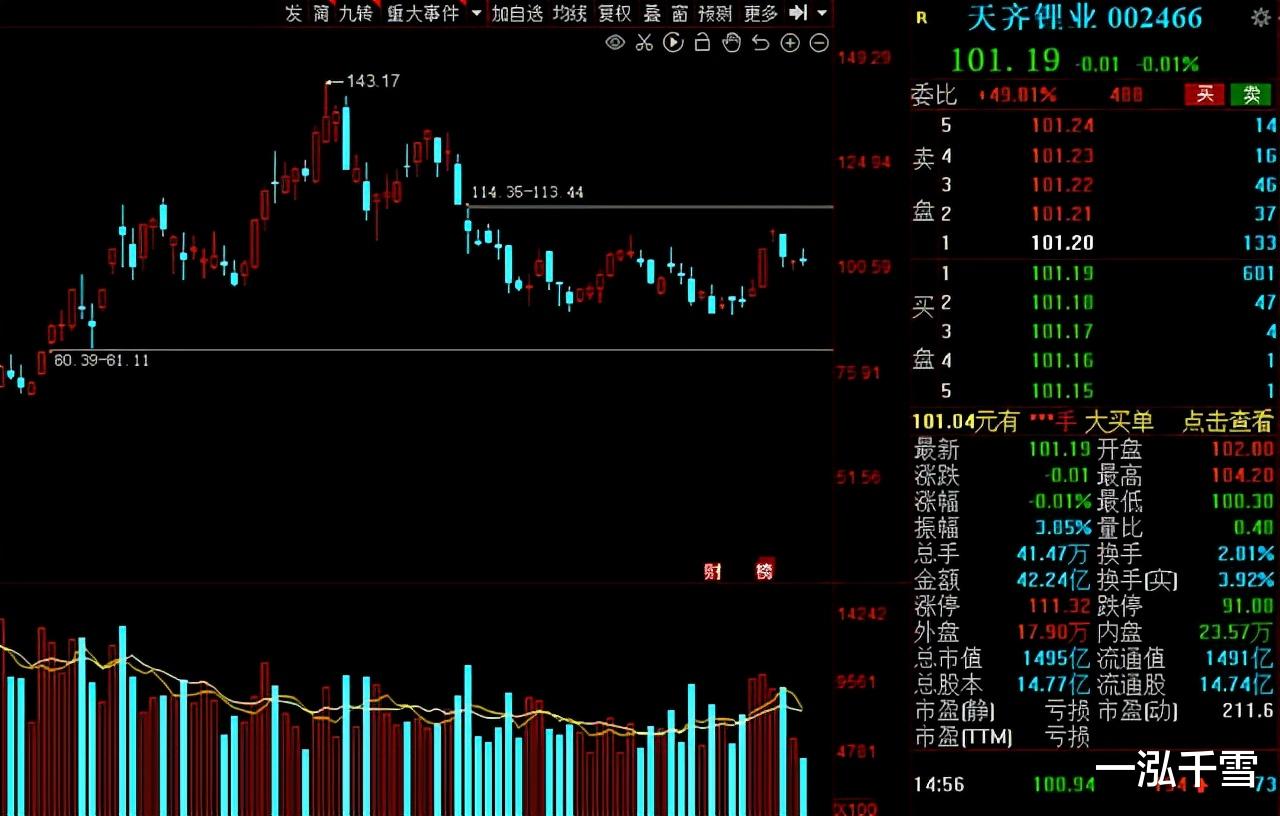The image size is (1280, 816).
Task: Open dropdown arrow next to export icon
Action: point(822,13)
